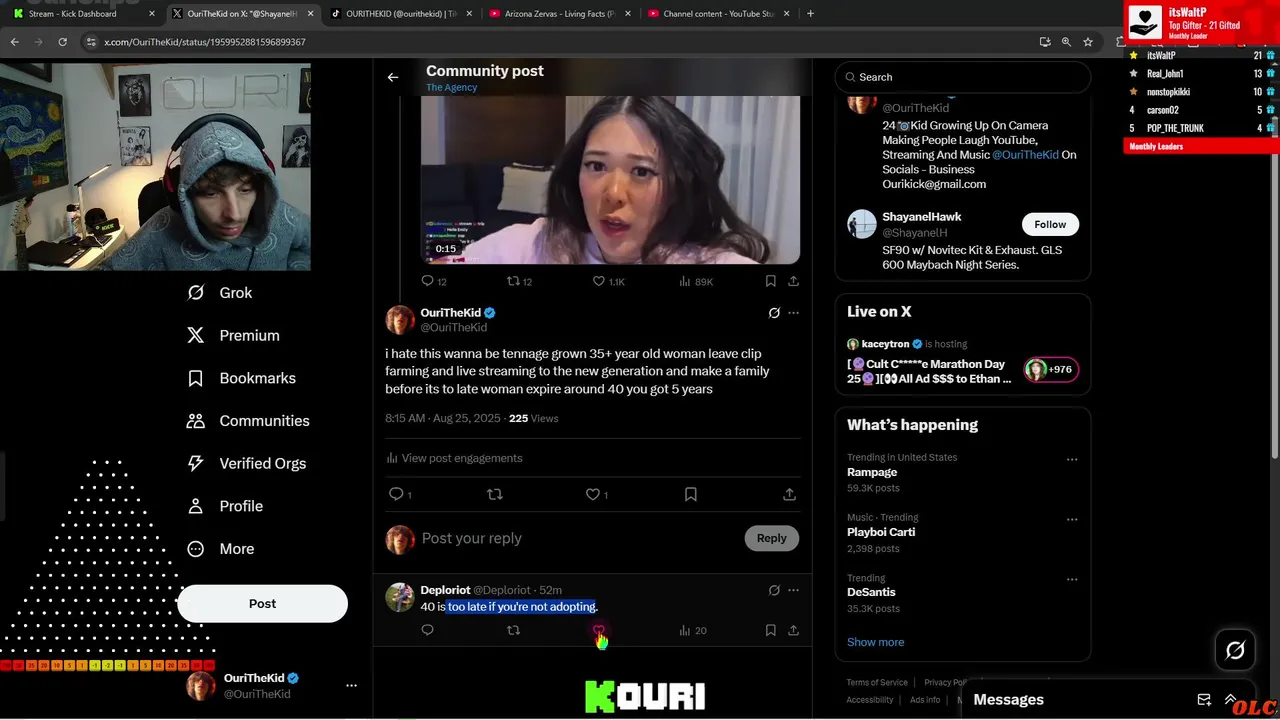The height and width of the screenshot is (720, 1280).
Task: Play the embedded video thumbnail
Action: pyautogui.click(x=610, y=180)
